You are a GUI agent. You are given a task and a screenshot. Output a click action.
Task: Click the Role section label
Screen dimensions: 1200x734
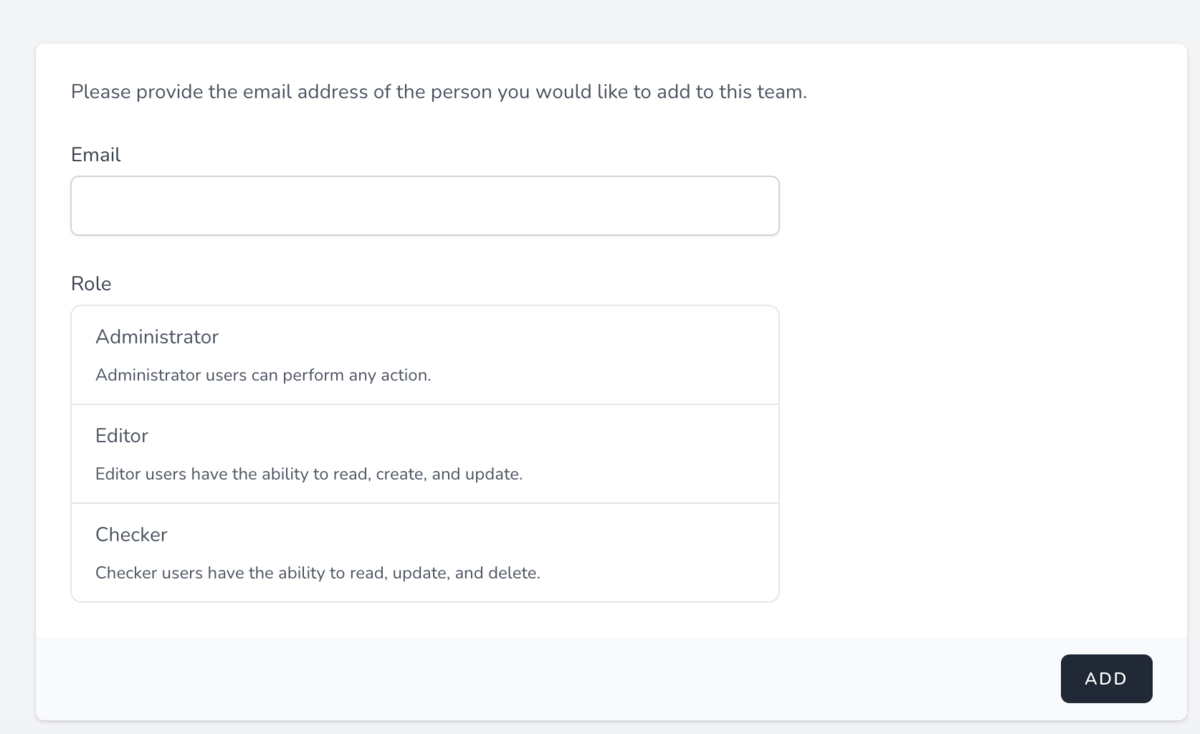pos(91,284)
